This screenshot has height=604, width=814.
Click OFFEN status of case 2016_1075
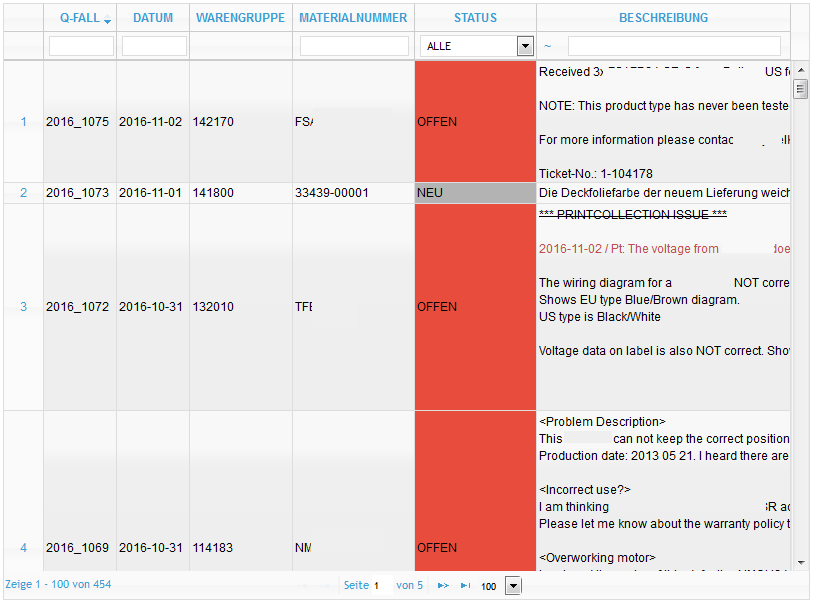475,122
